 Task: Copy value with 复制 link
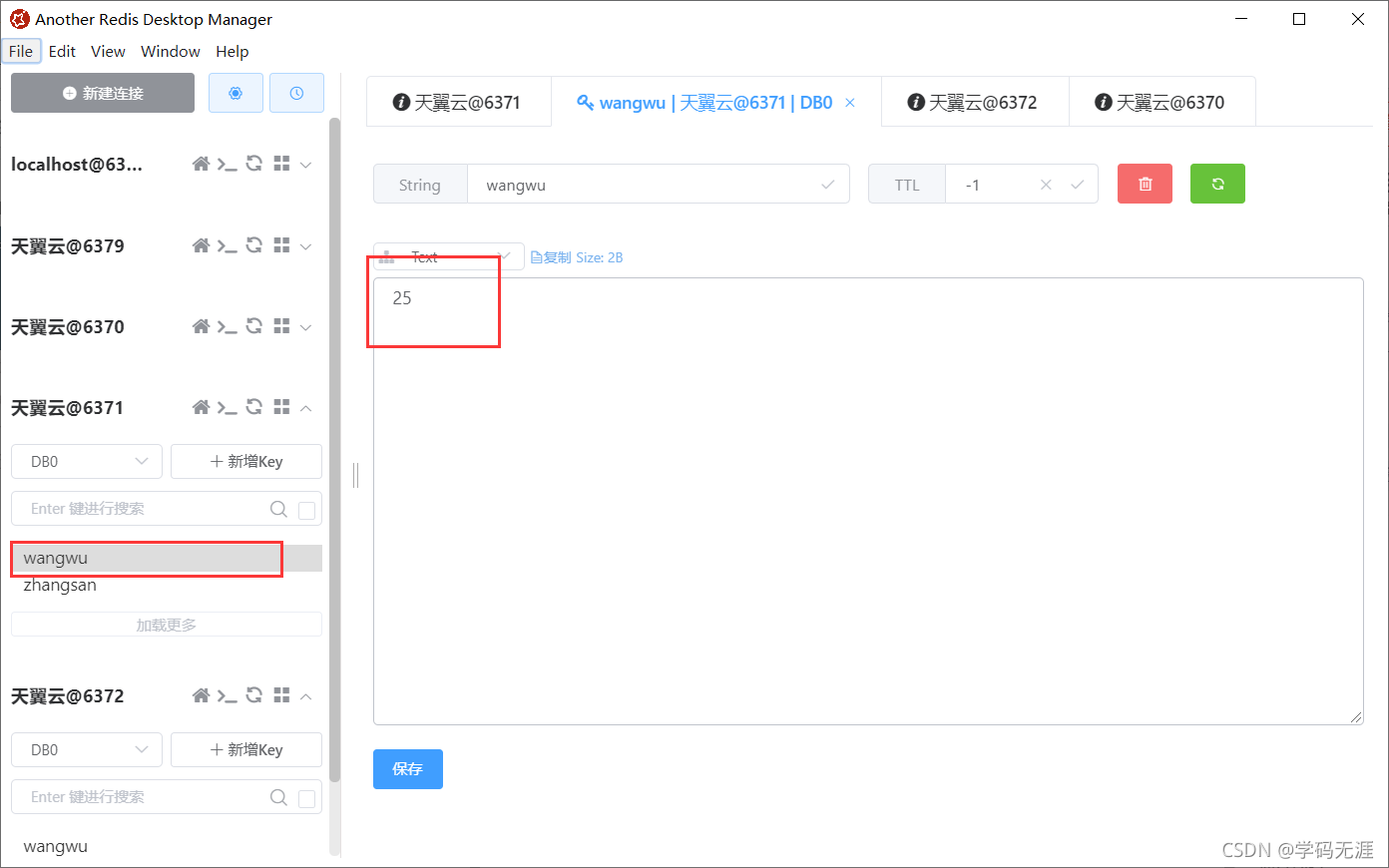[551, 257]
